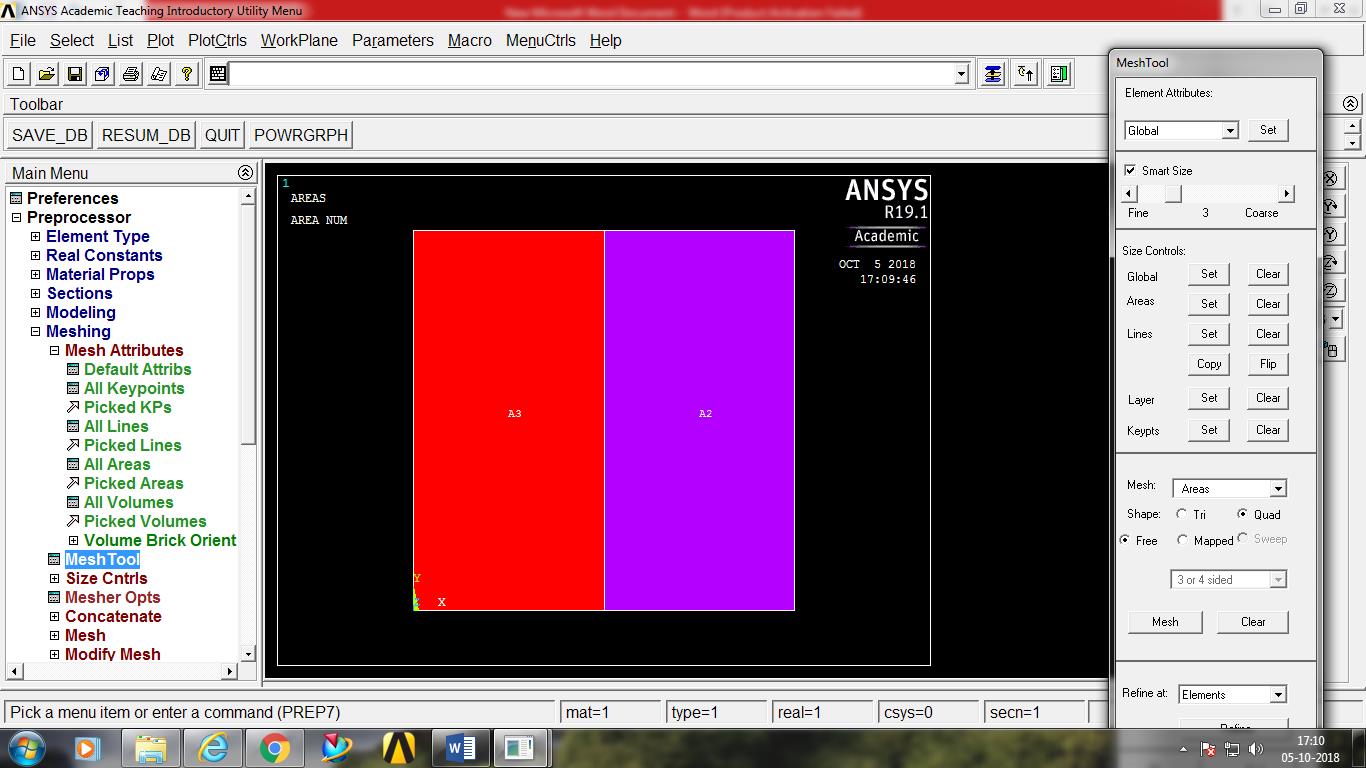Viewport: 1366px width, 768px height.
Task: Click the ANSYS command input field
Action: coord(592,74)
